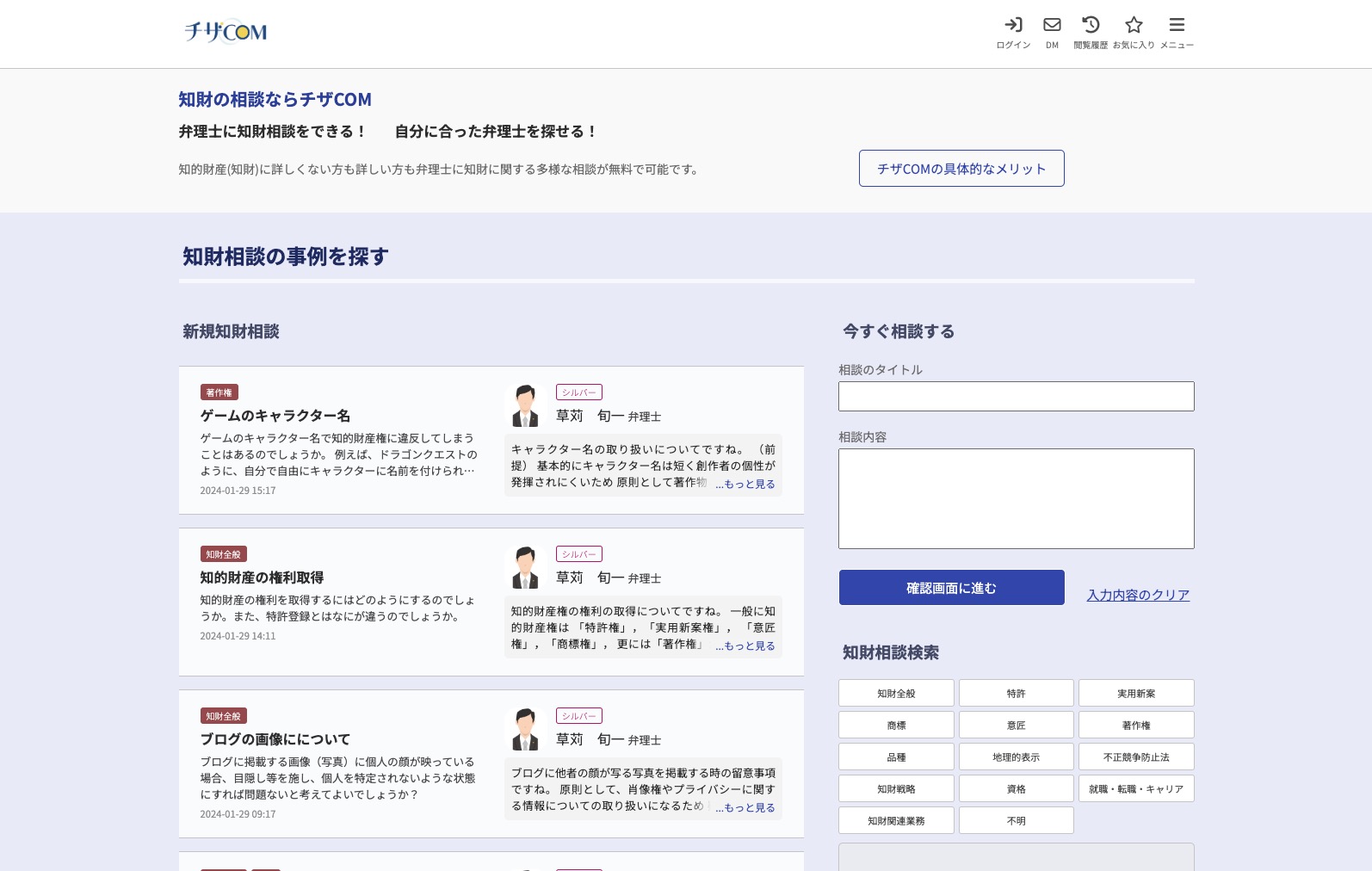Click the date 2024-01-29 14:11

[238, 636]
